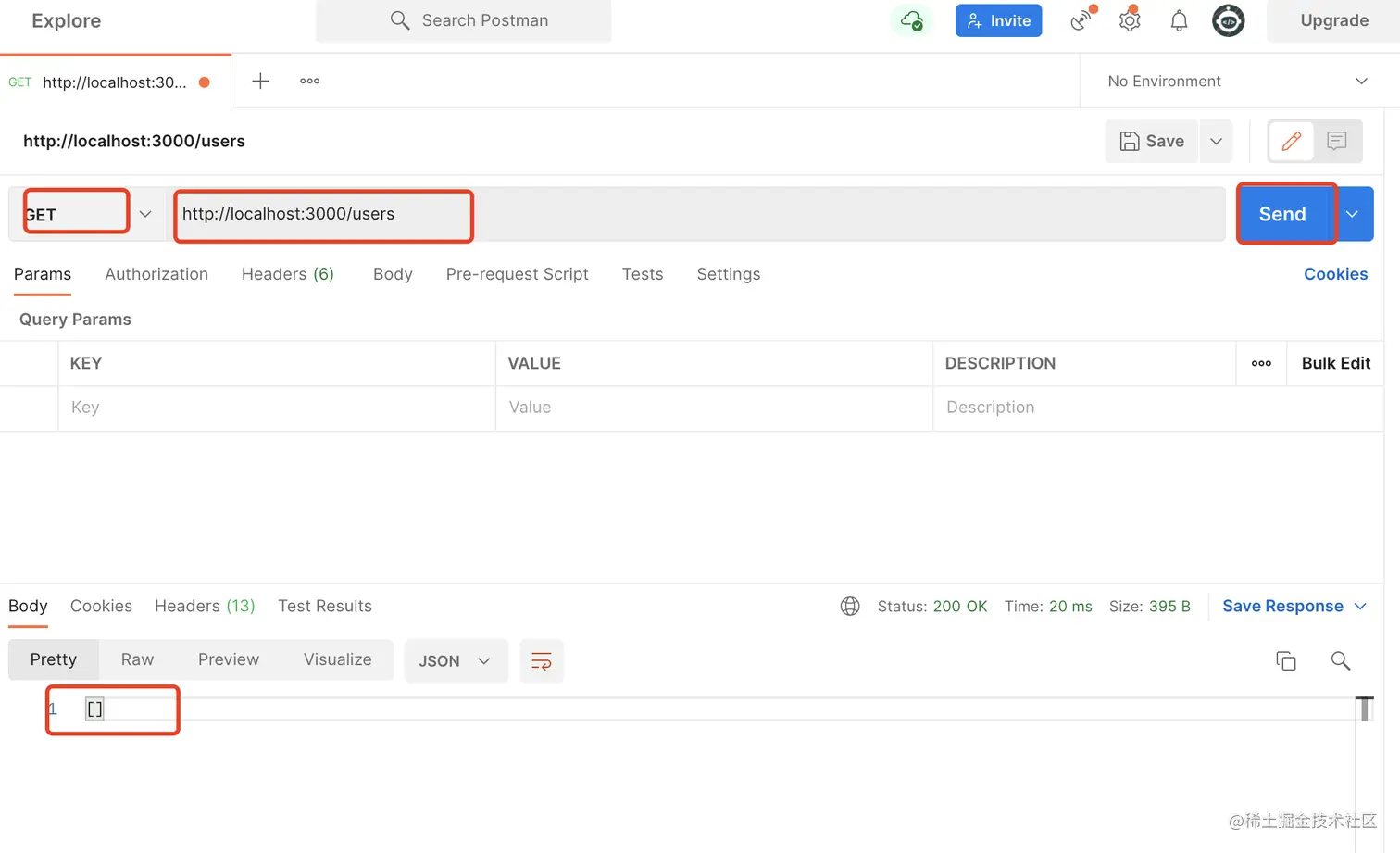This screenshot has width=1400, height=853.
Task: Click the network globe icon in response
Action: pyautogui.click(x=850, y=606)
